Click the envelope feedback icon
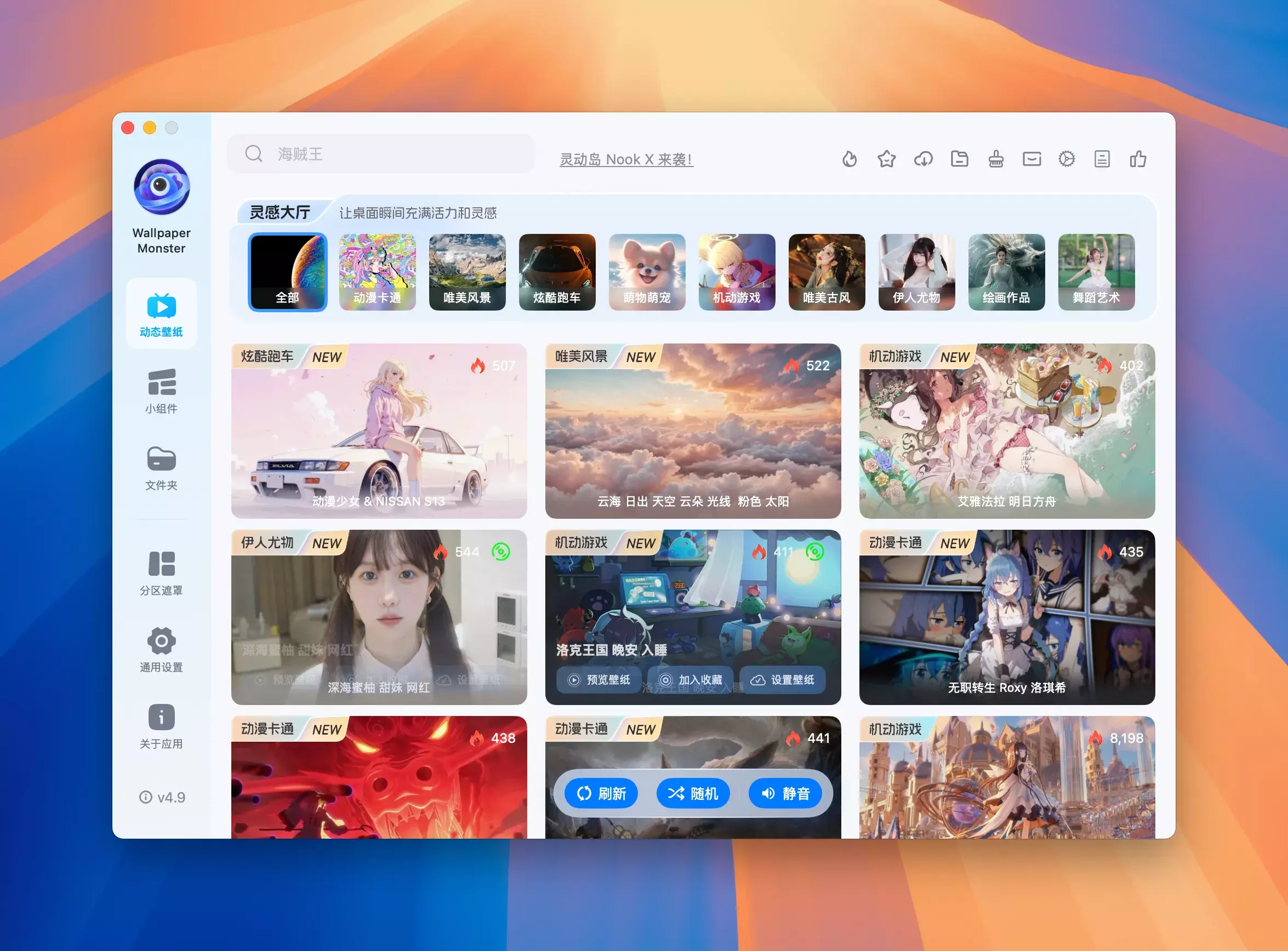The width and height of the screenshot is (1288, 951). tap(1031, 159)
